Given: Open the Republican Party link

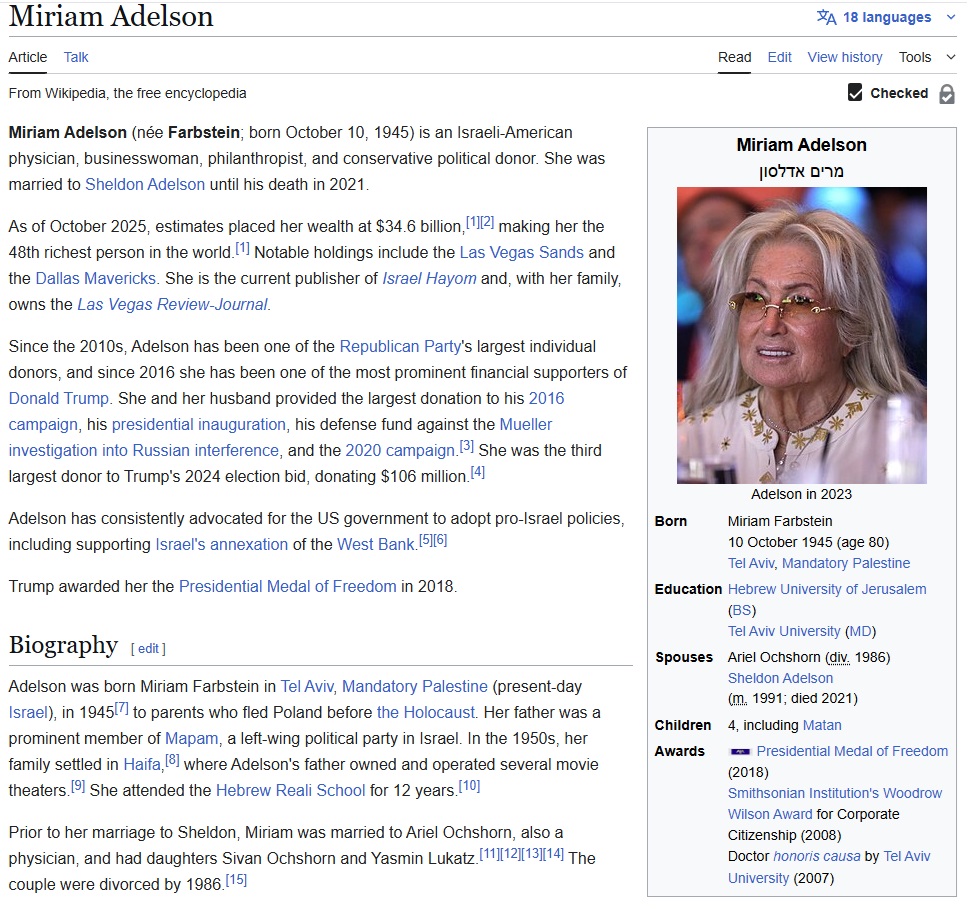Looking at the screenshot, I should [x=400, y=346].
